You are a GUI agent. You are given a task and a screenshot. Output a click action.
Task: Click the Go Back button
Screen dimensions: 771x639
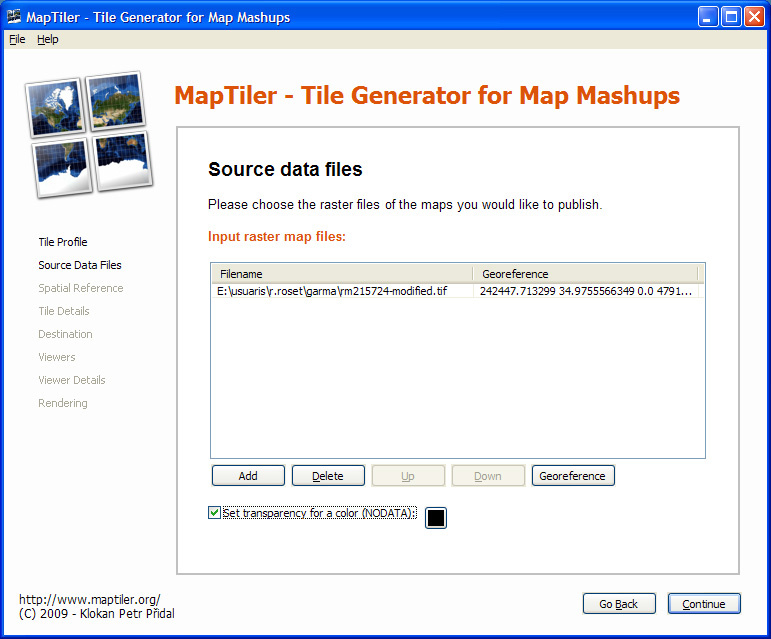pyautogui.click(x=619, y=604)
